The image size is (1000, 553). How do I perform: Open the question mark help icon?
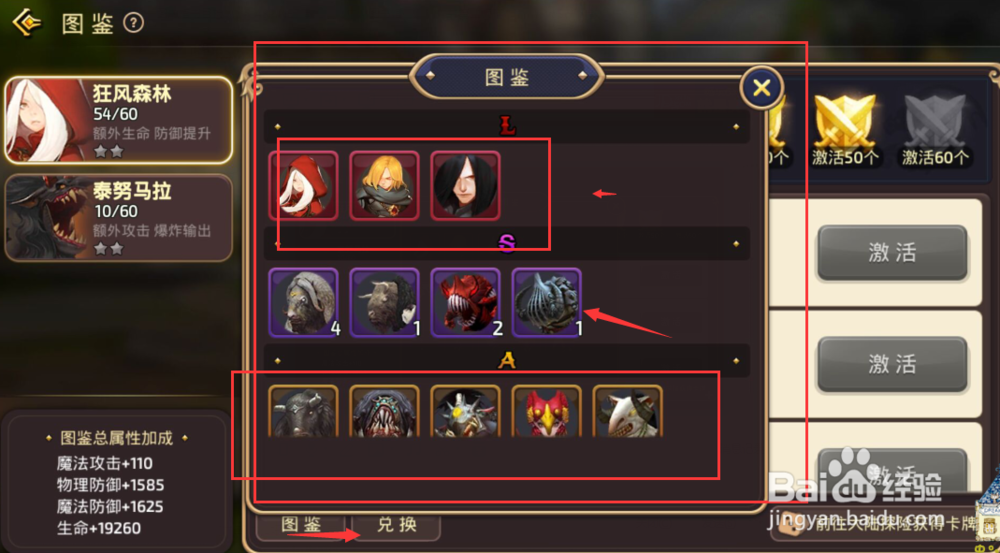pyautogui.click(x=133, y=24)
